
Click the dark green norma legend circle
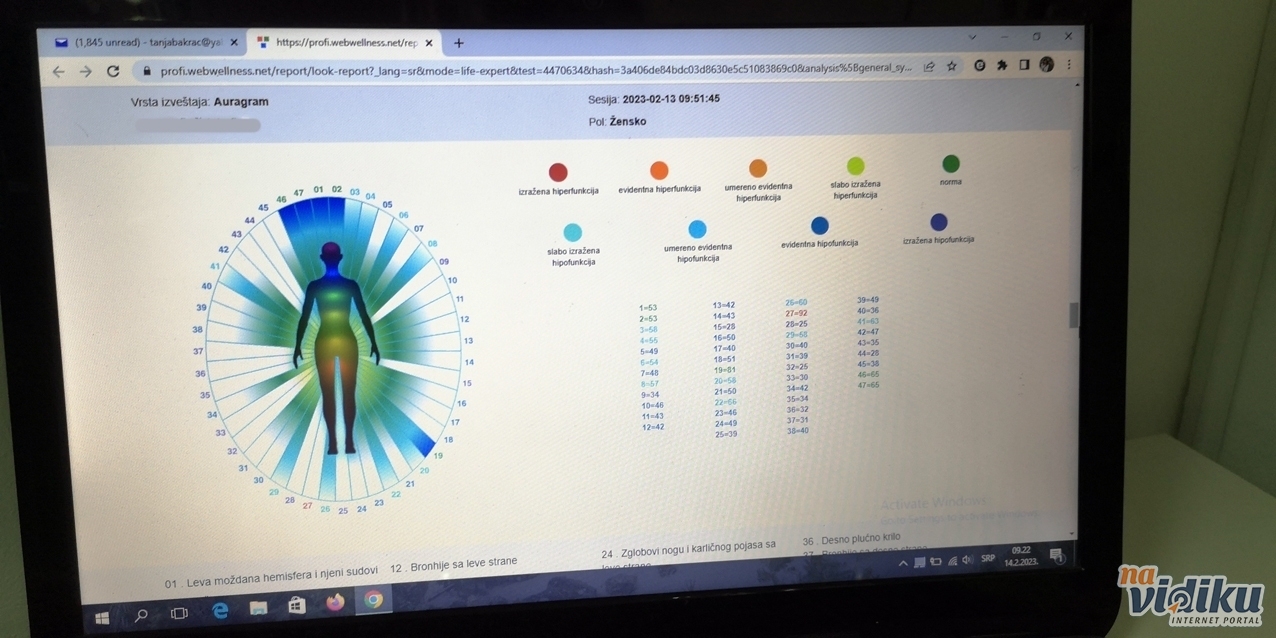[950, 163]
